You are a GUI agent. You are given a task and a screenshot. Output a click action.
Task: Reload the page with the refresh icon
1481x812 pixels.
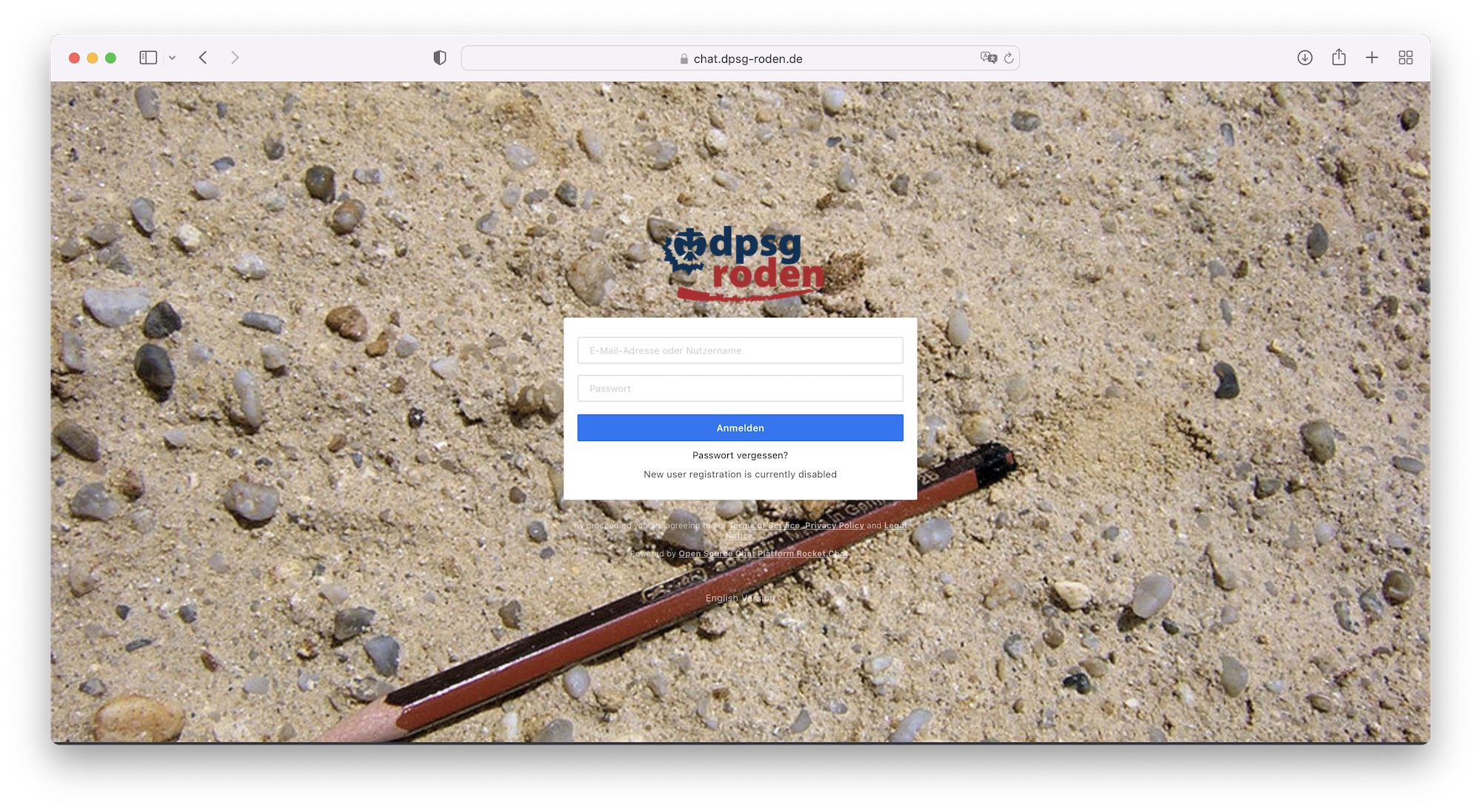(1009, 58)
